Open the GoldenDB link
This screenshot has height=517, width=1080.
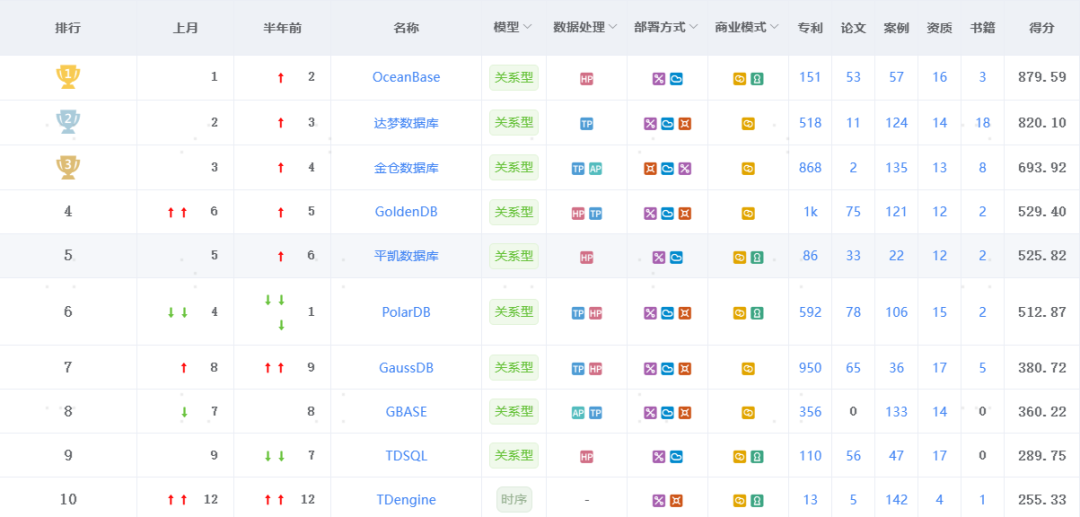pos(406,212)
